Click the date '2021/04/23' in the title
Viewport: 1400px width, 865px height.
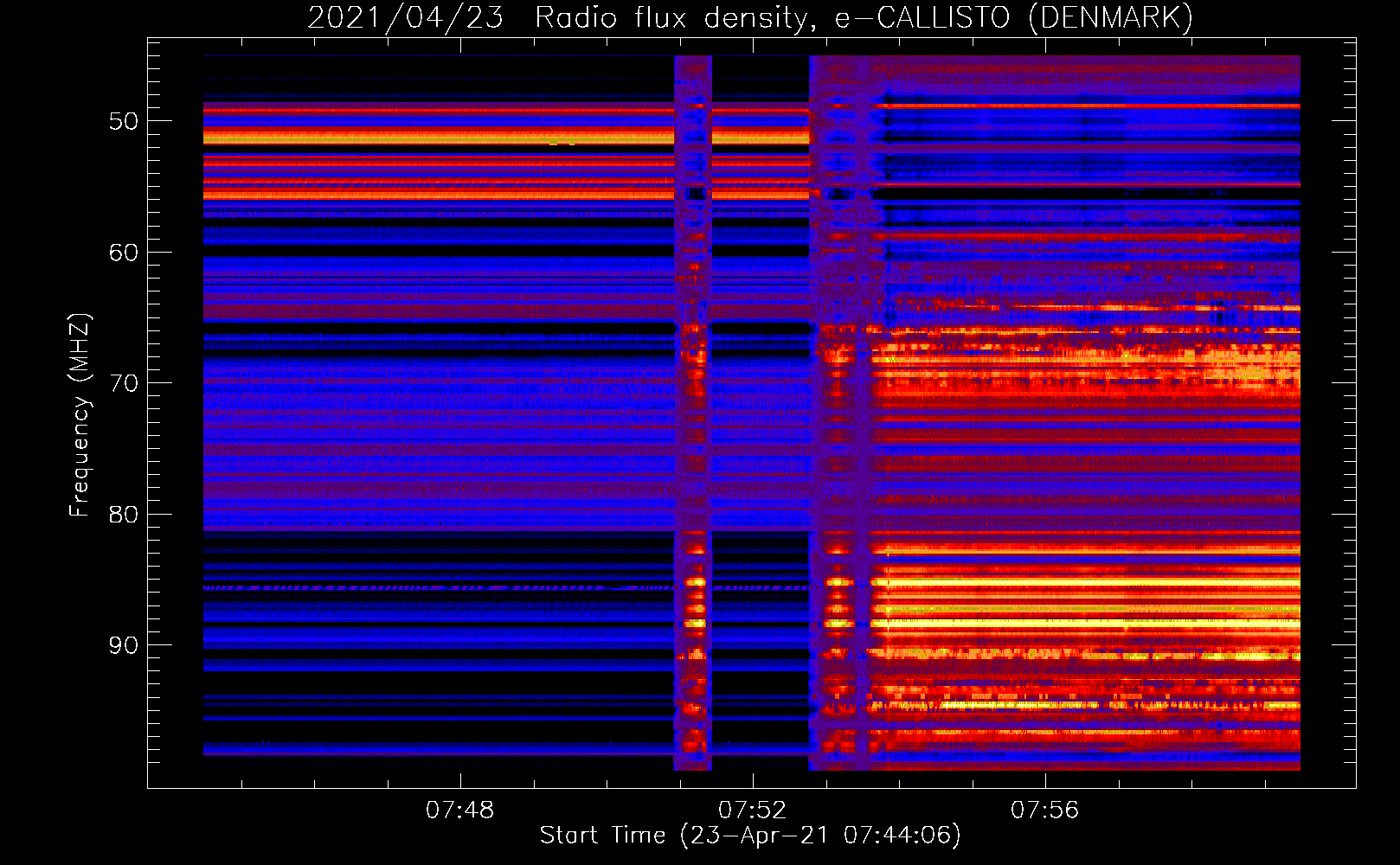click(x=405, y=18)
